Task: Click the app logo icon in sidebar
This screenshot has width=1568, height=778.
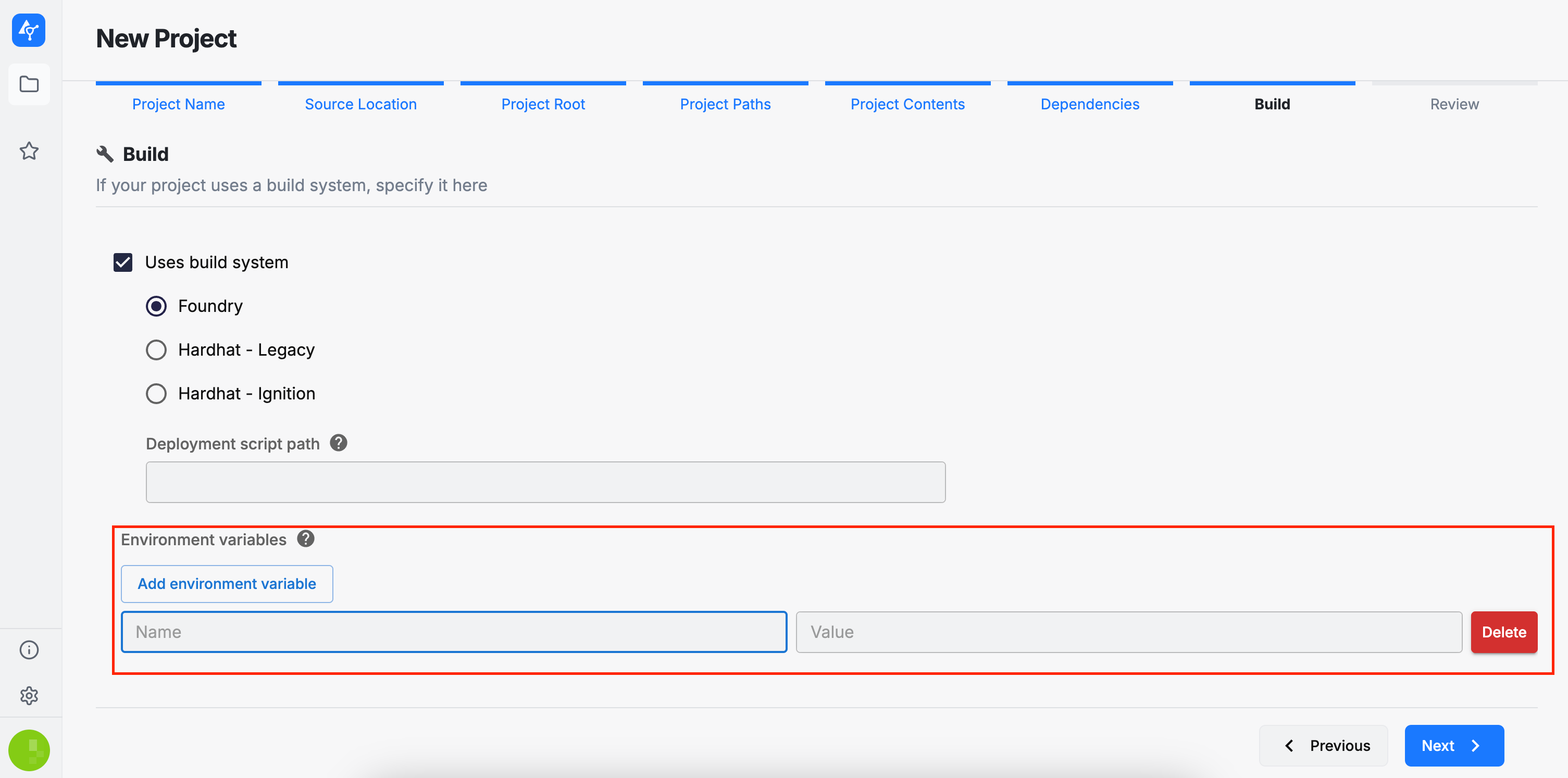Action: tap(29, 30)
